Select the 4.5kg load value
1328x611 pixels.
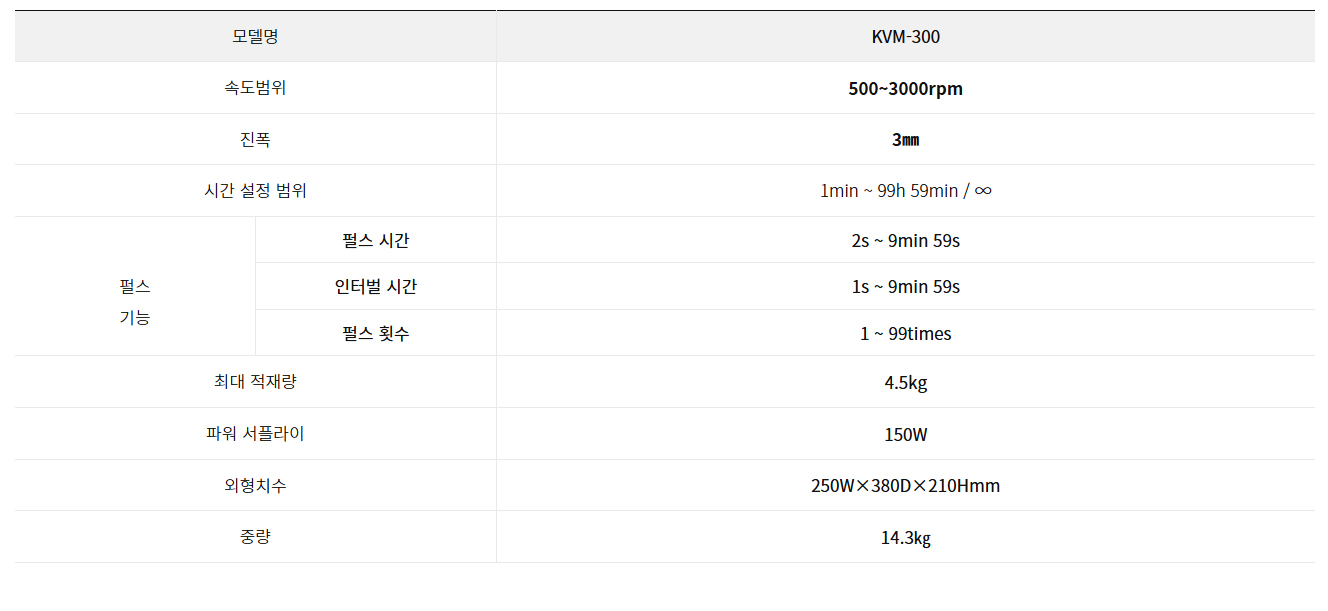coord(905,382)
